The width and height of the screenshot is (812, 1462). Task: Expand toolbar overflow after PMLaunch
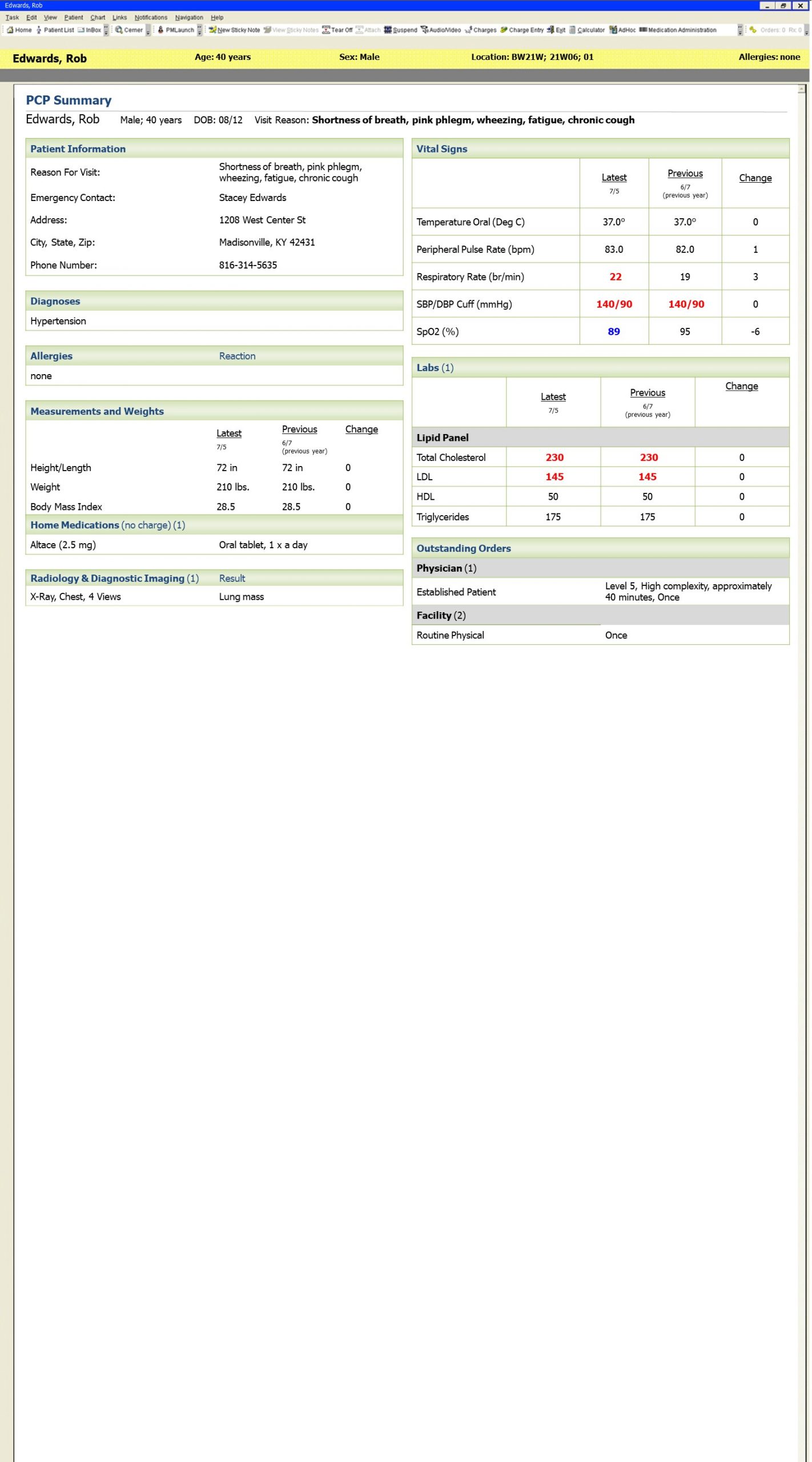[199, 30]
